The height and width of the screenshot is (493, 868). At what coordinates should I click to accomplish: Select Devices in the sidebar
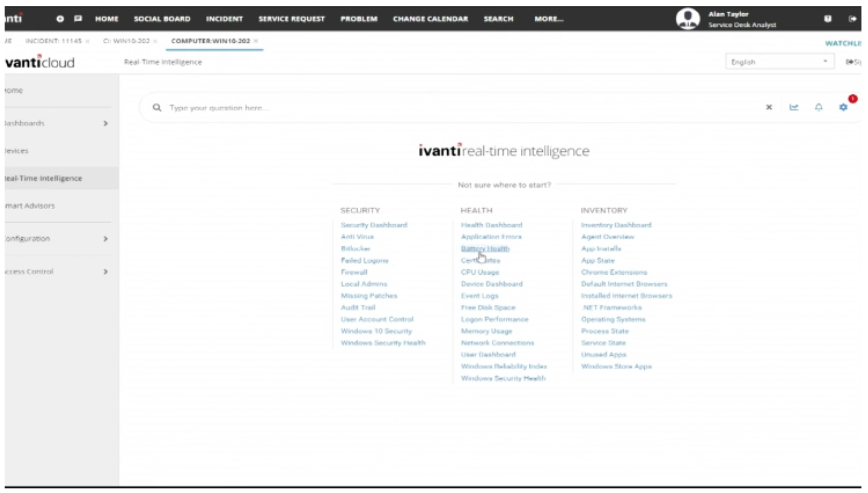coord(17,151)
